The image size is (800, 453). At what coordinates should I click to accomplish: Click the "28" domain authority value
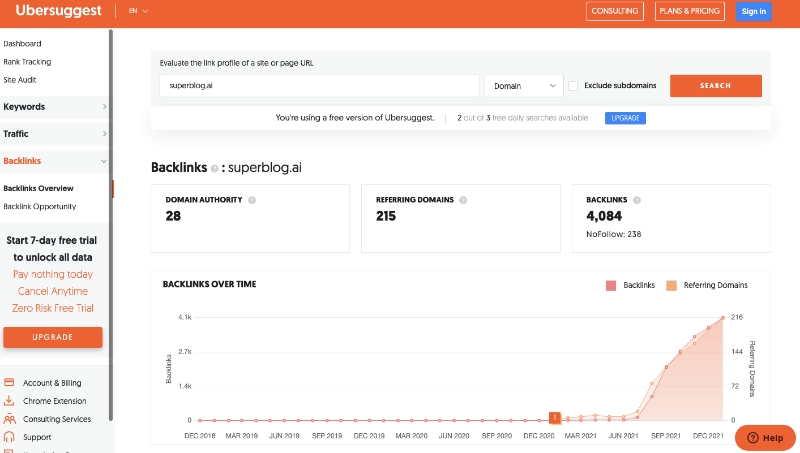point(173,216)
